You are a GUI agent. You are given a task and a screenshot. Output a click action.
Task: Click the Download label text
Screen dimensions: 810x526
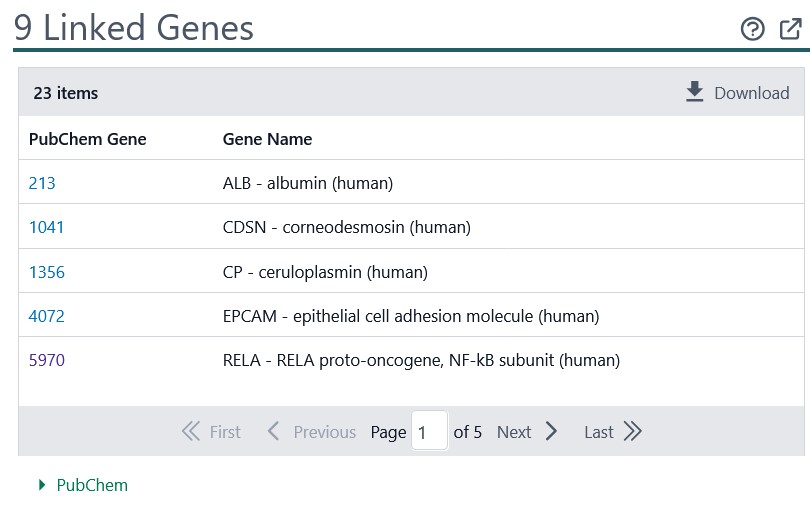pos(752,93)
